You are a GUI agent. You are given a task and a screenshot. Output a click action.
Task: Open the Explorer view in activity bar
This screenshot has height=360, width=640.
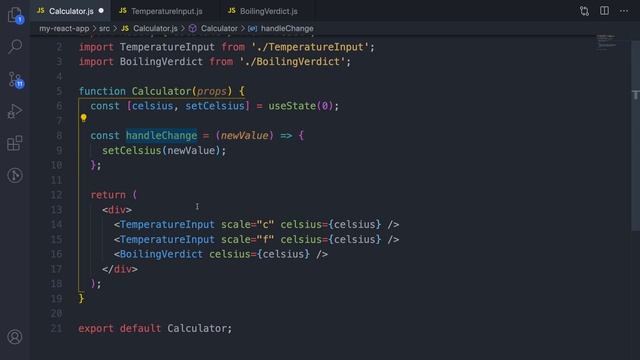point(15,16)
